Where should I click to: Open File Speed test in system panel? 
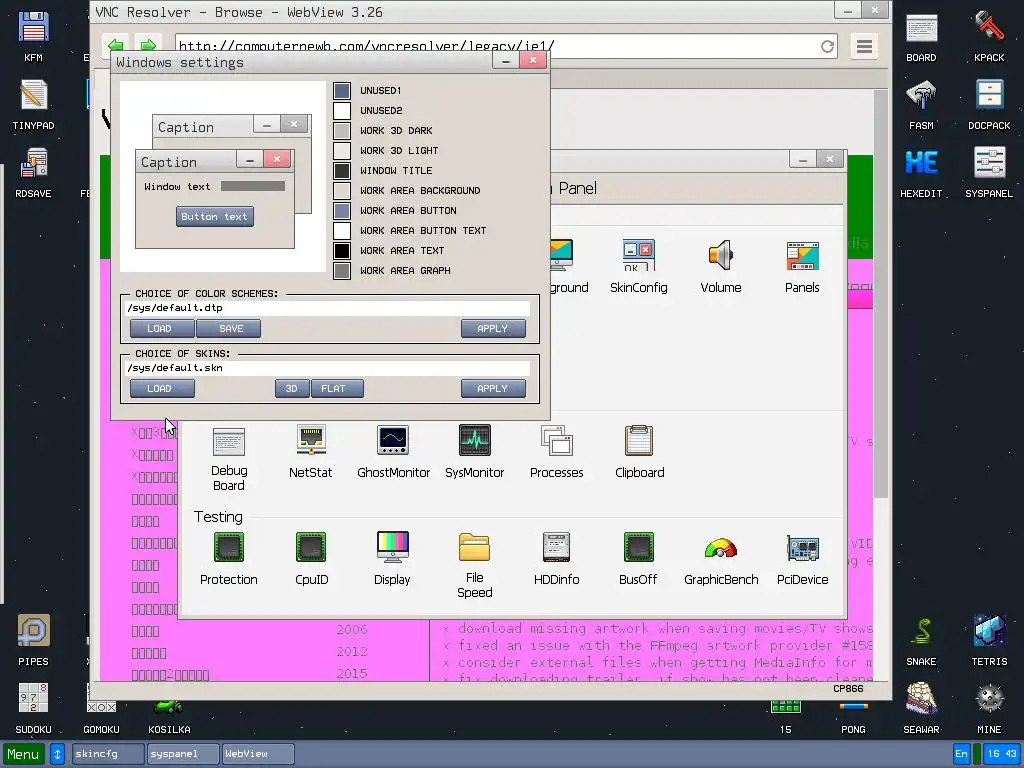(x=474, y=565)
